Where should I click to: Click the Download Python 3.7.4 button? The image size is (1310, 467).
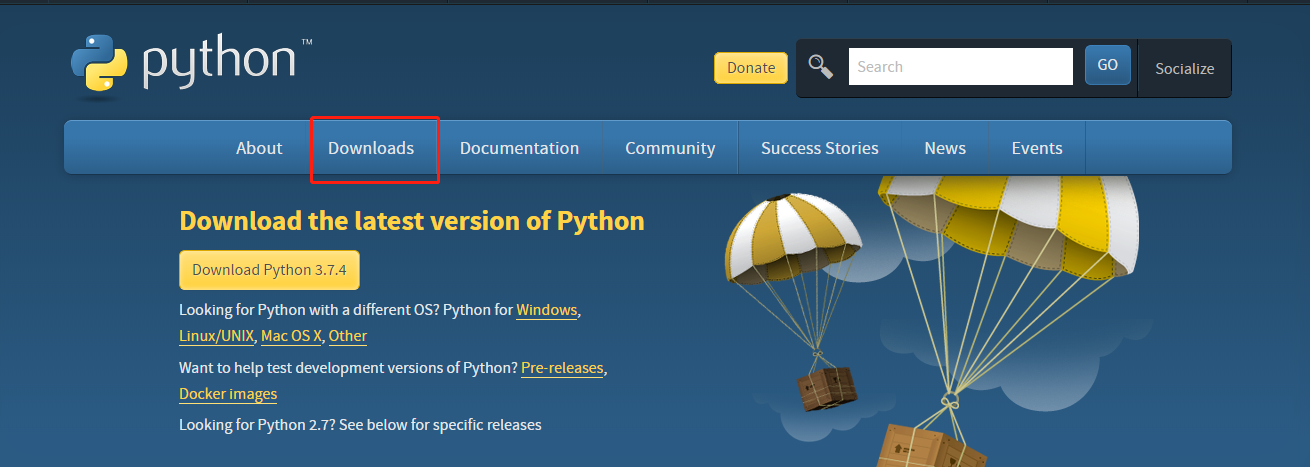coord(269,270)
